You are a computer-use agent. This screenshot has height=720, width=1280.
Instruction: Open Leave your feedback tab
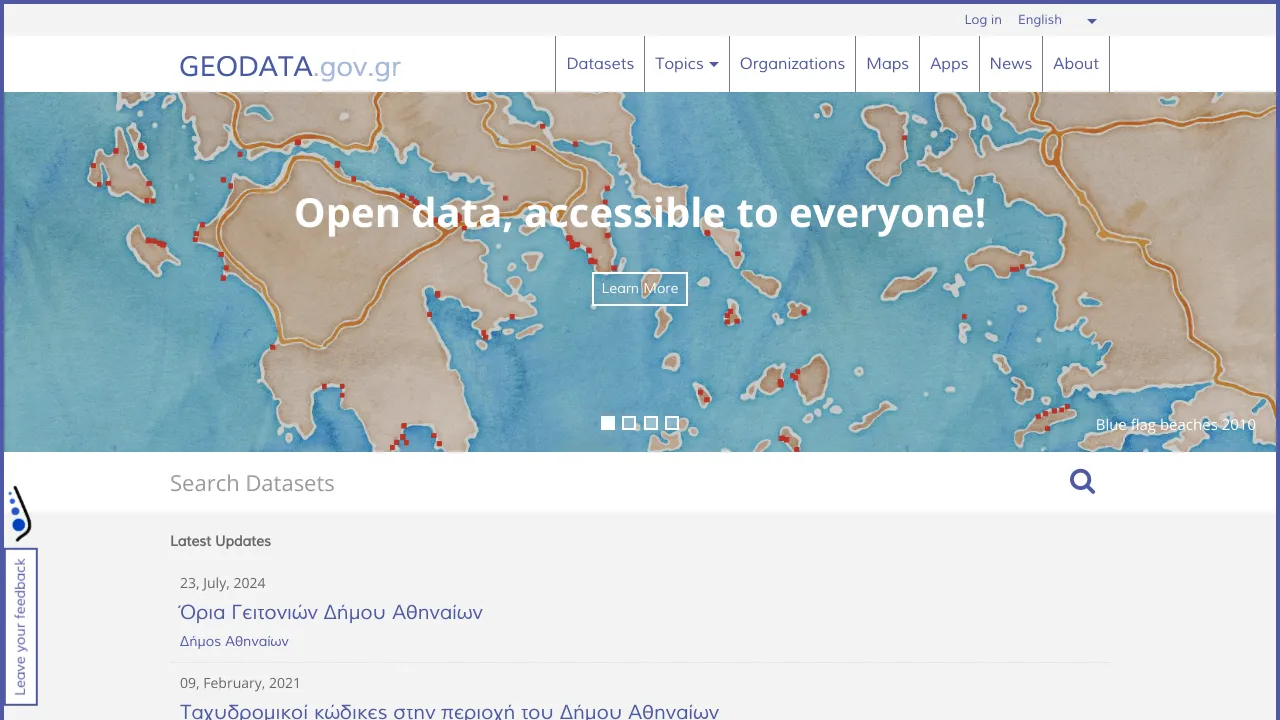click(21, 627)
